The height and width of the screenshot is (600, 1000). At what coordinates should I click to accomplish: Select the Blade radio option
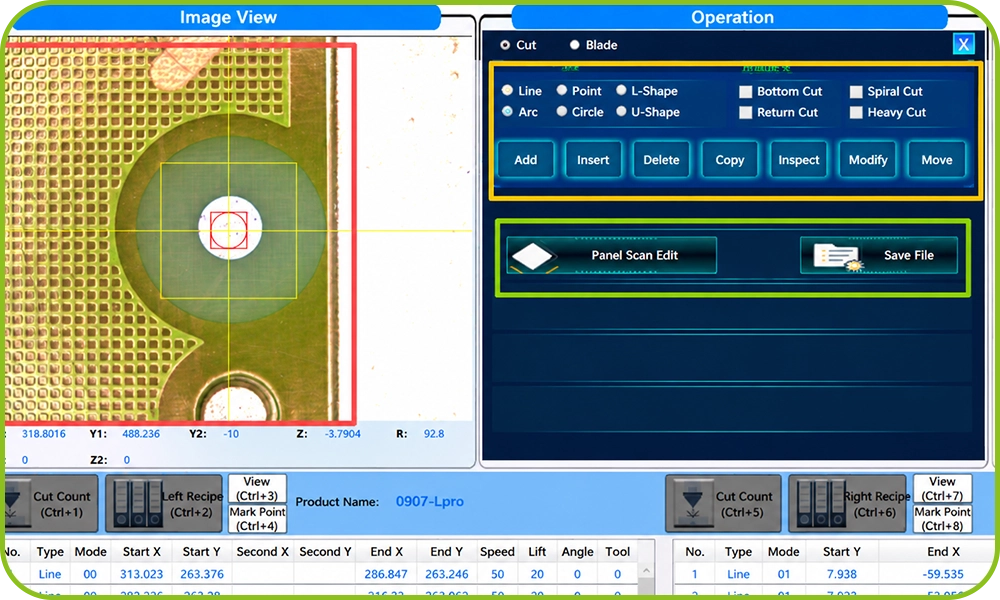click(575, 45)
